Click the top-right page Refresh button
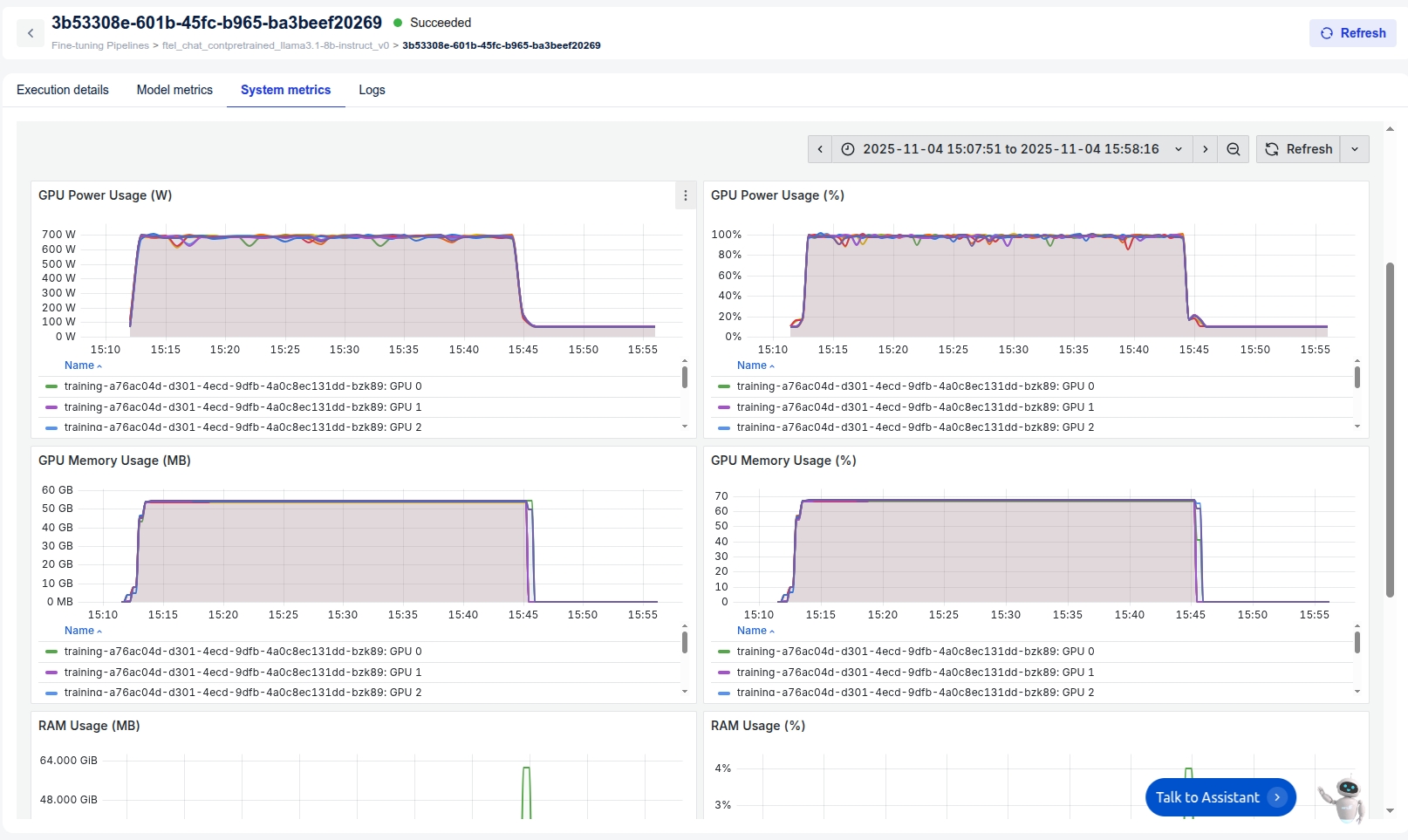 click(1352, 33)
